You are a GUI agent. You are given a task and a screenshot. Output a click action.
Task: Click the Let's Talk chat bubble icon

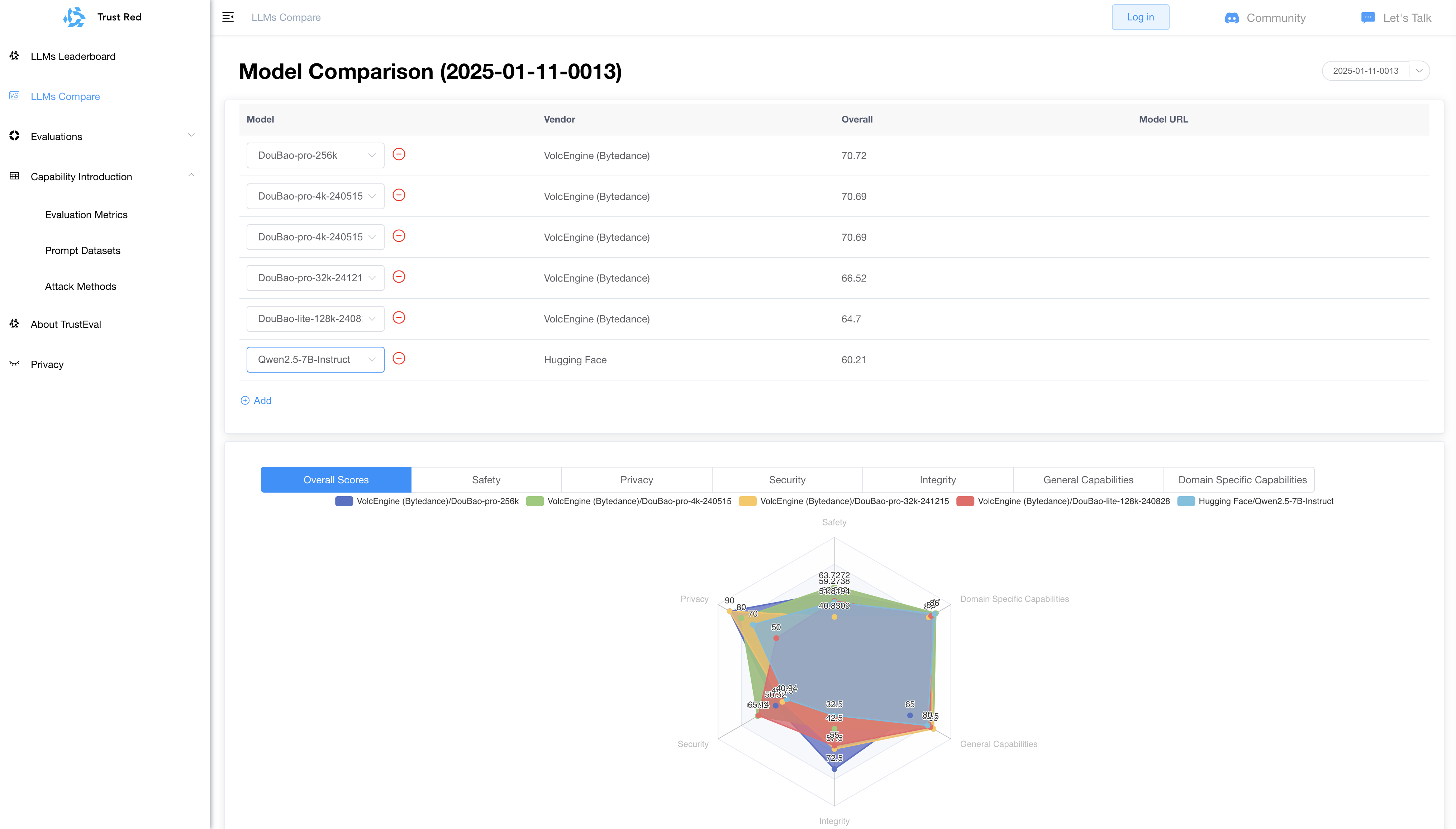click(1368, 18)
